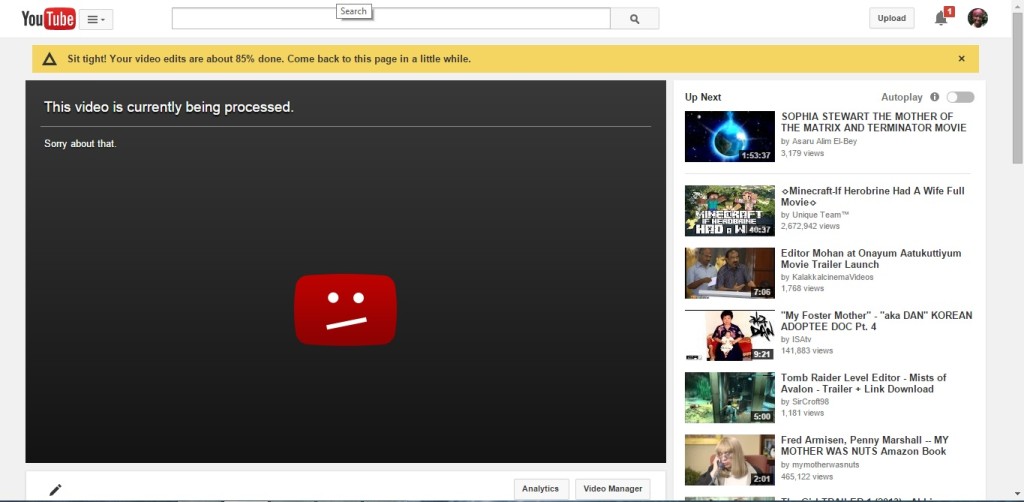Click the YouTube logo
This screenshot has width=1024, height=502.
point(48,19)
